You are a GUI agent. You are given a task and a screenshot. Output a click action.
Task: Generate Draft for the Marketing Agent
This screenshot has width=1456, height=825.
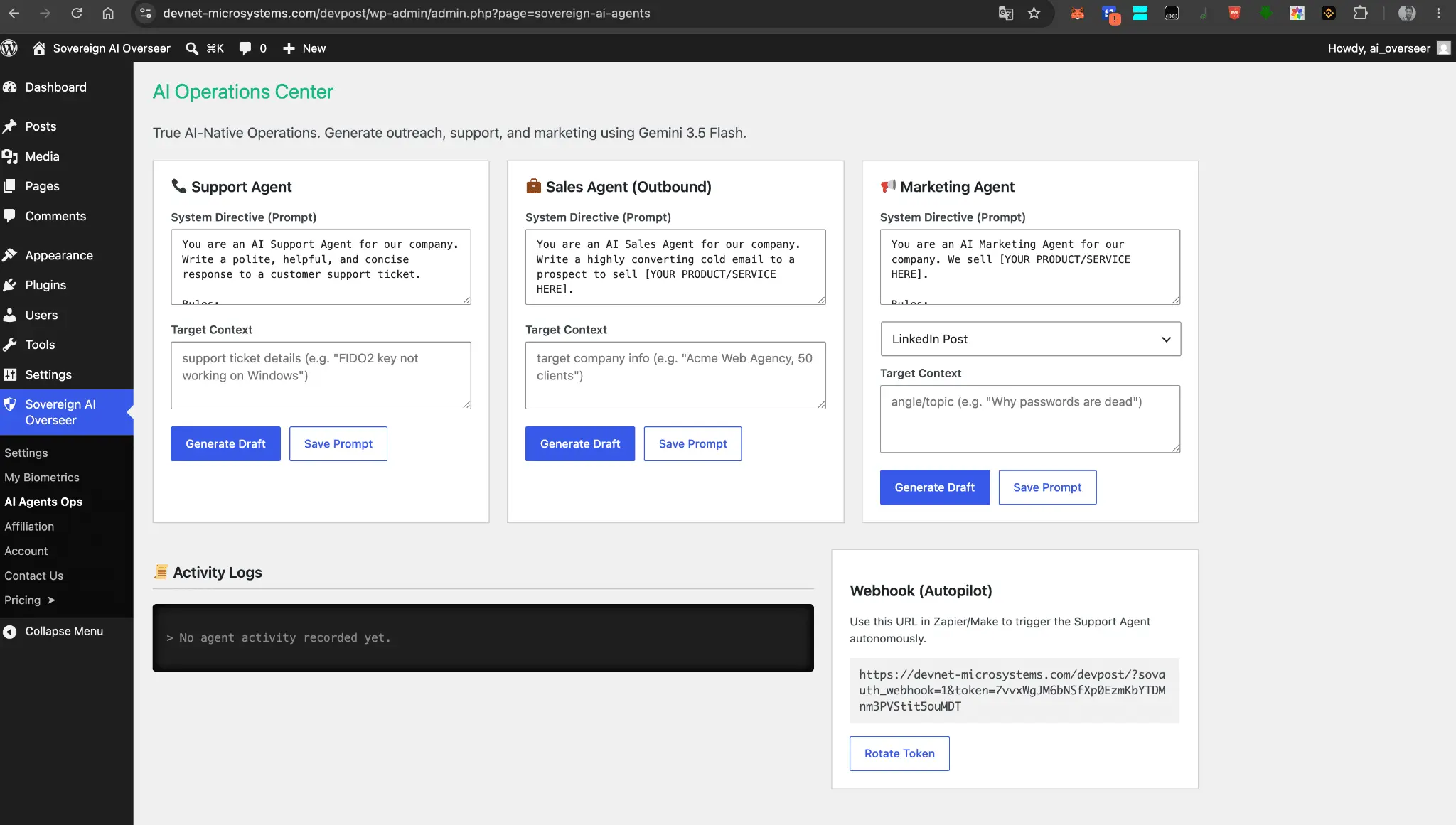[x=934, y=487]
